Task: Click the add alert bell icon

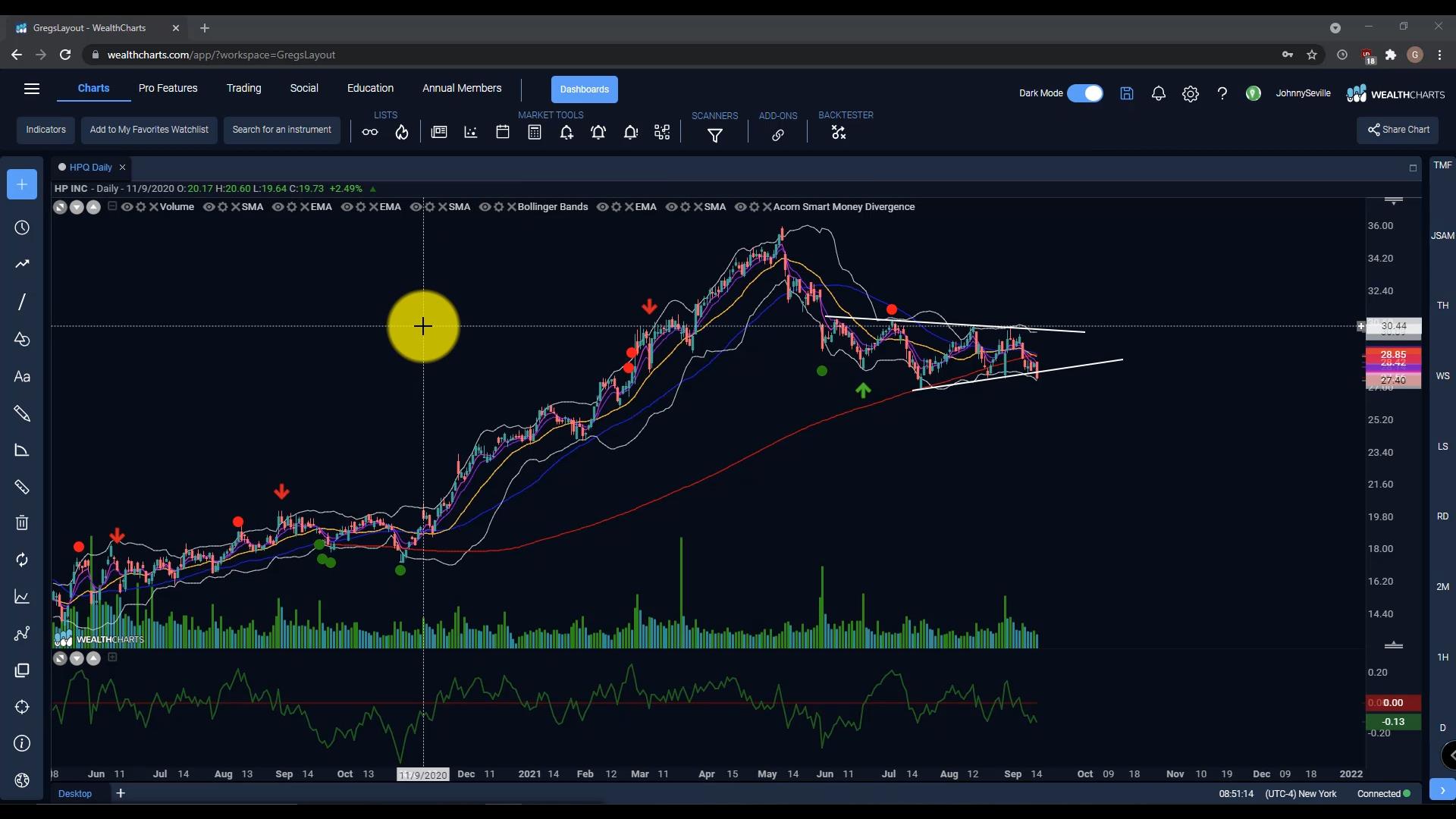Action: pyautogui.click(x=566, y=133)
